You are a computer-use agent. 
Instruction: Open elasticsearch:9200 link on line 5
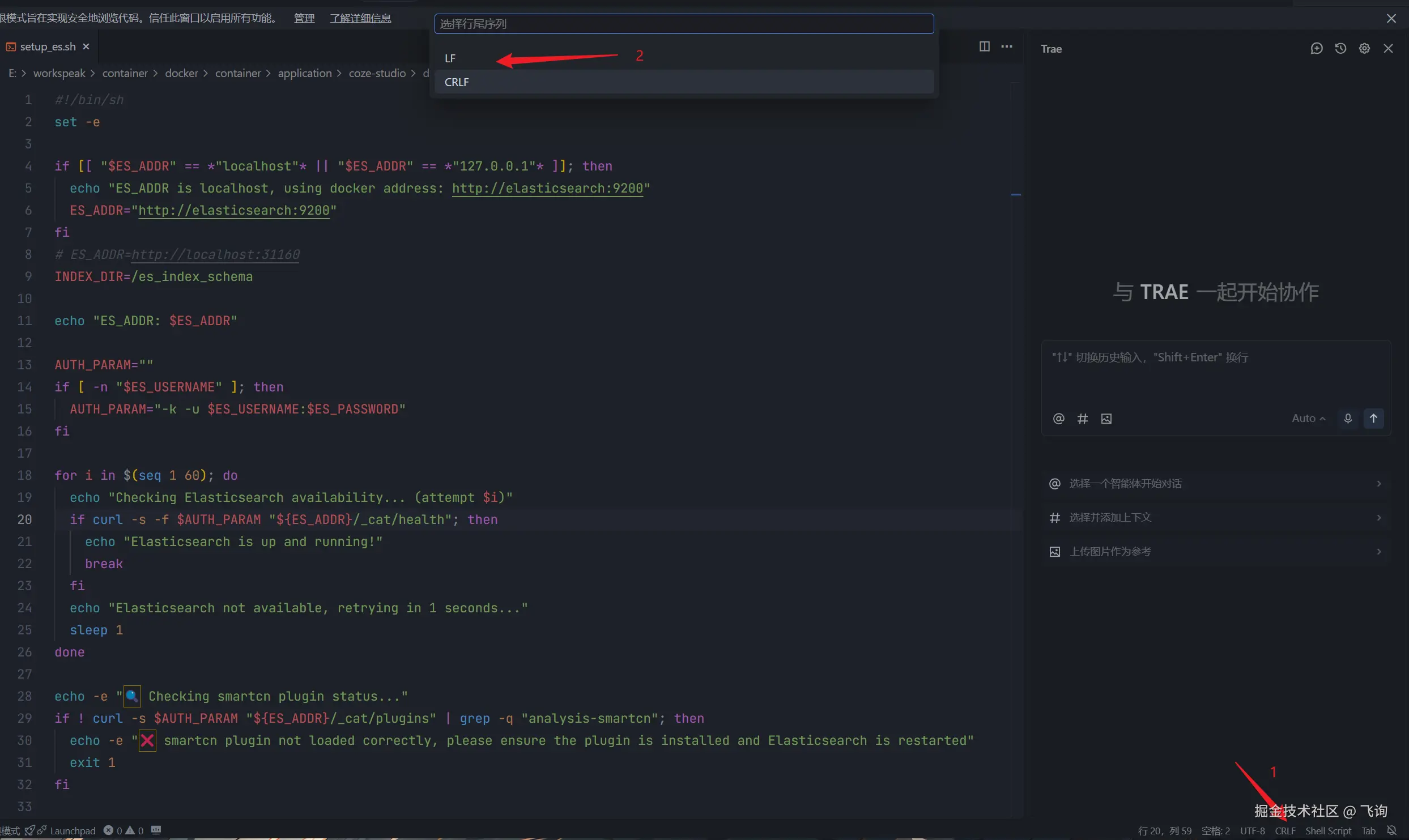(x=547, y=188)
